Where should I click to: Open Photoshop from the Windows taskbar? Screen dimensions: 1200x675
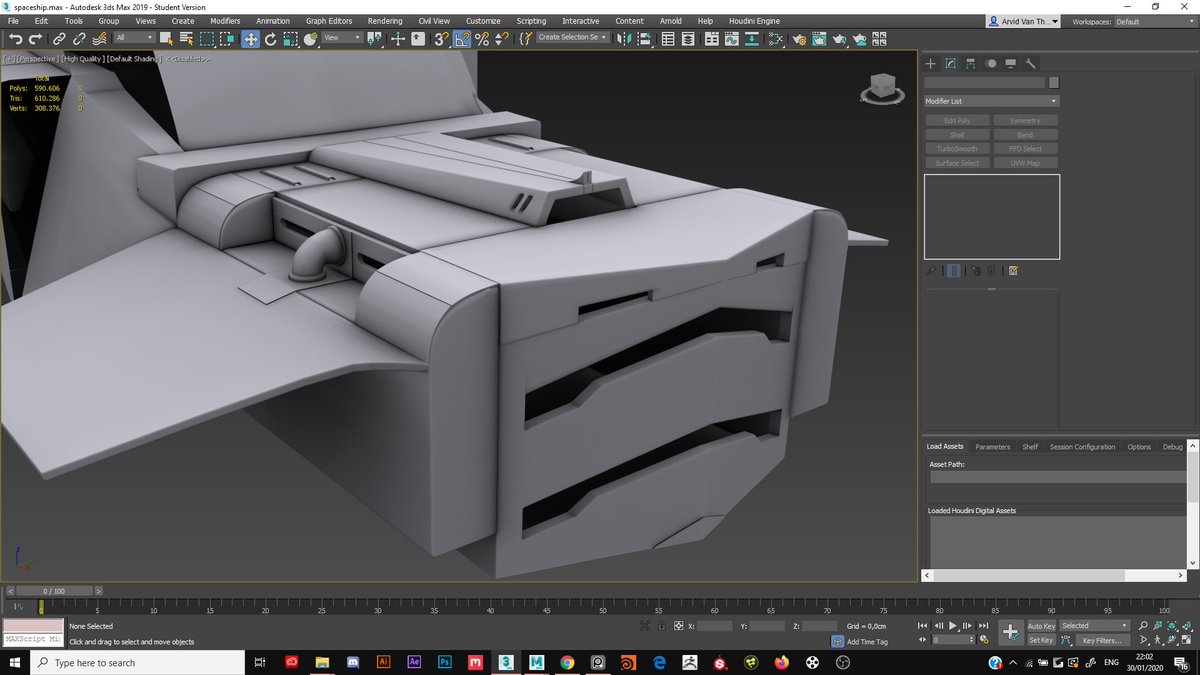[x=445, y=662]
